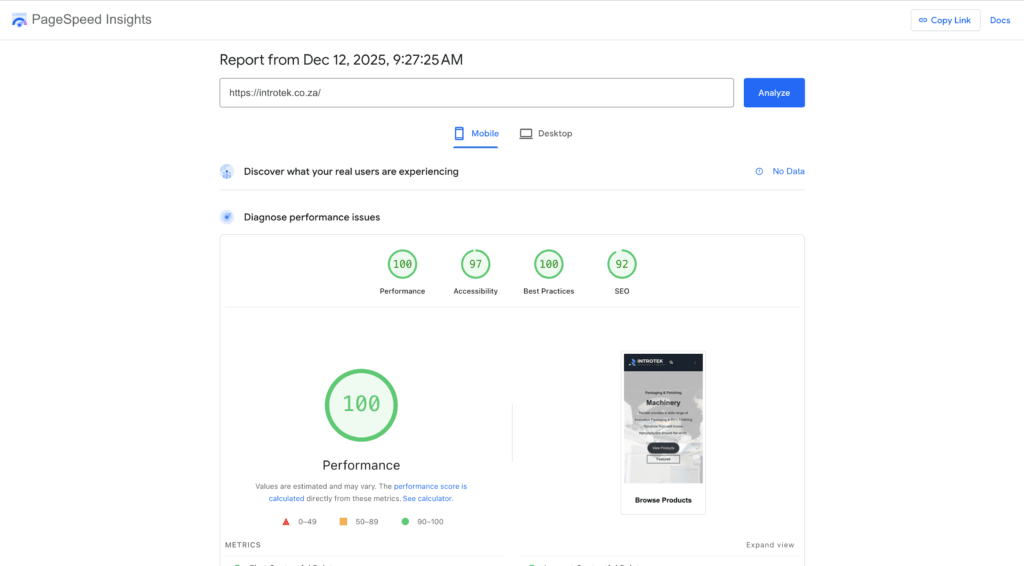Click the Analyze button
The height and width of the screenshot is (566, 1024).
tap(774, 93)
